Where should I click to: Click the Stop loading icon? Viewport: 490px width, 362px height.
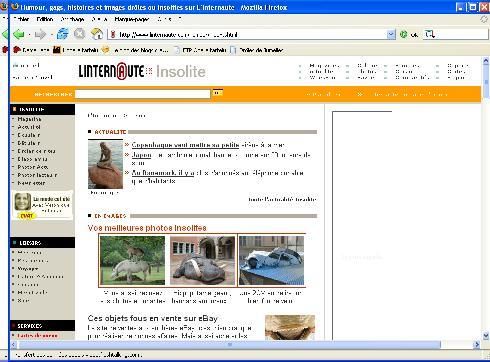click(x=80, y=34)
